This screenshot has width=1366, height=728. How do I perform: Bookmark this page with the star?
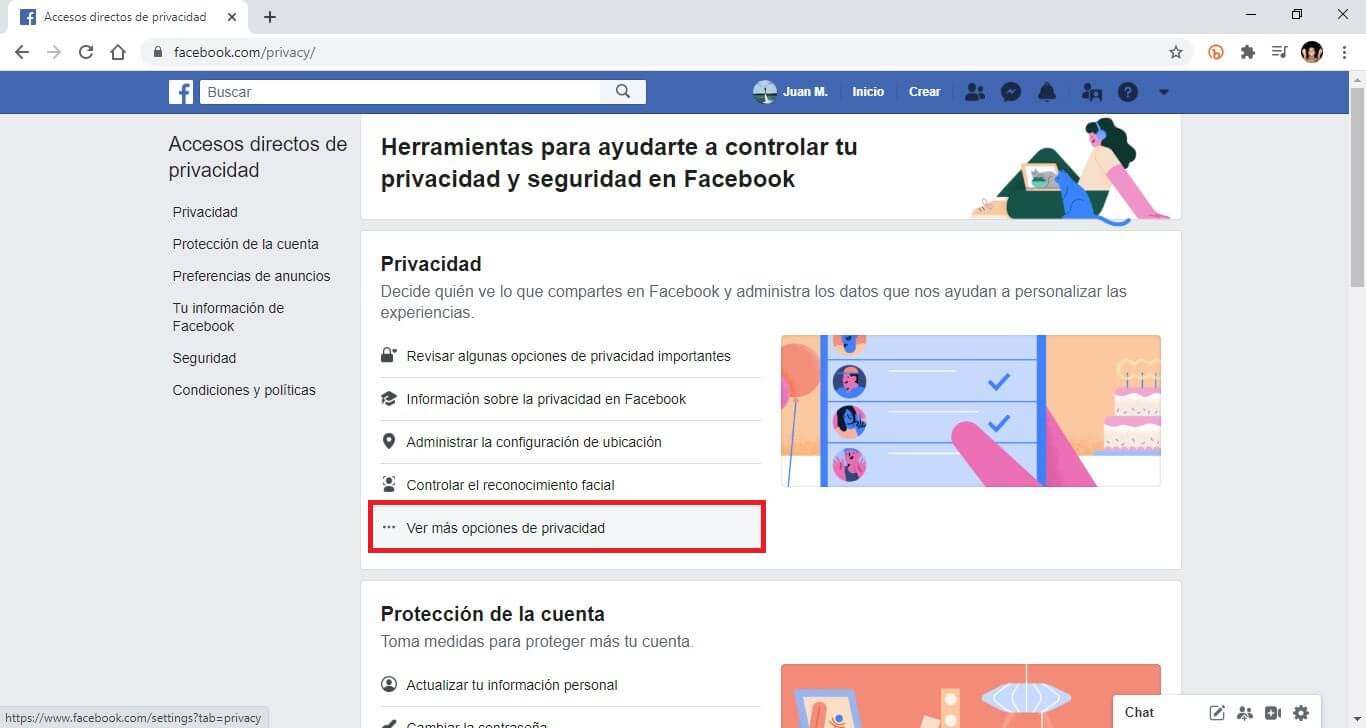coord(1176,52)
